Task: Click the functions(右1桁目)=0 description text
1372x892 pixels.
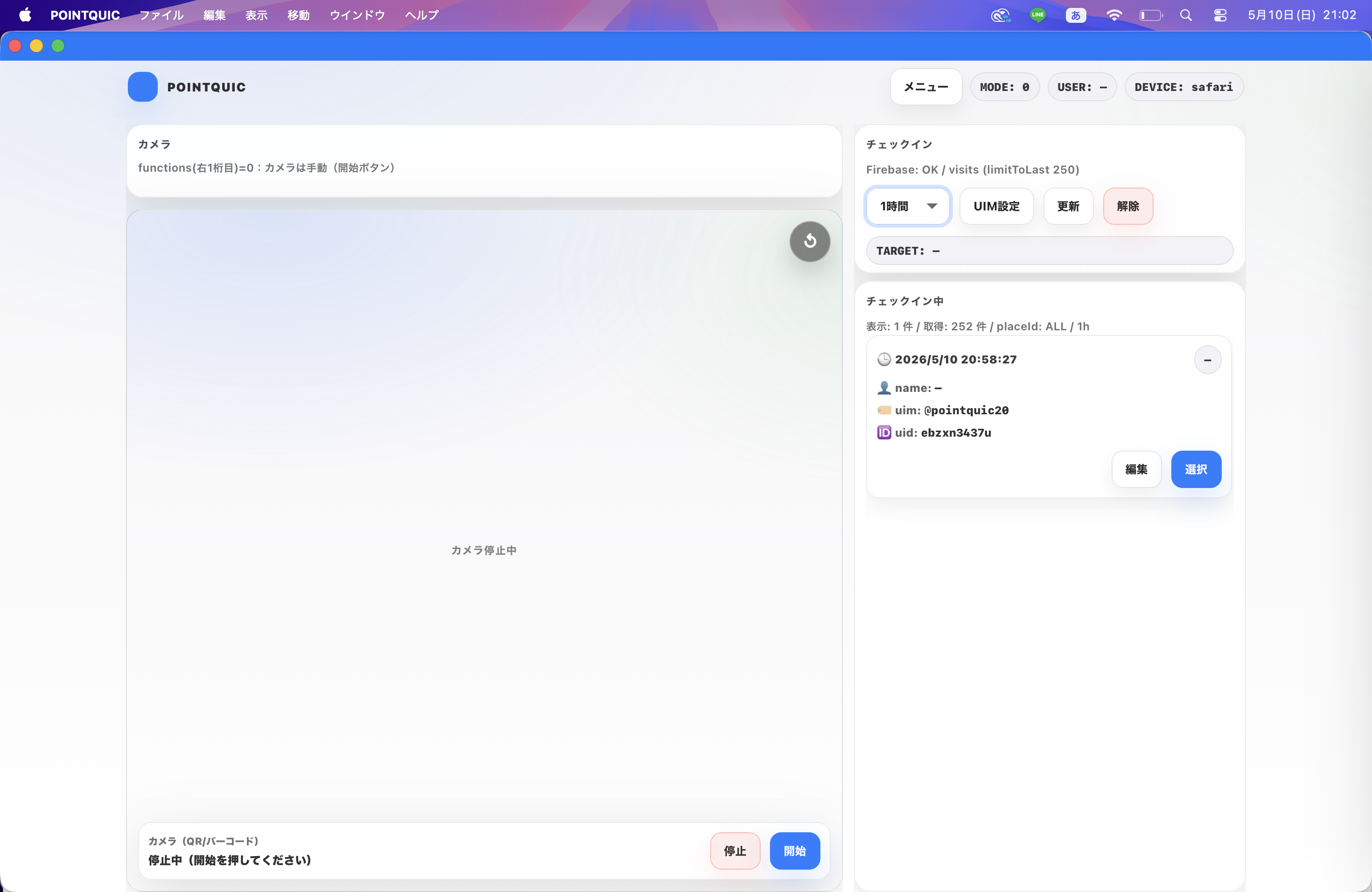Action: (266, 167)
